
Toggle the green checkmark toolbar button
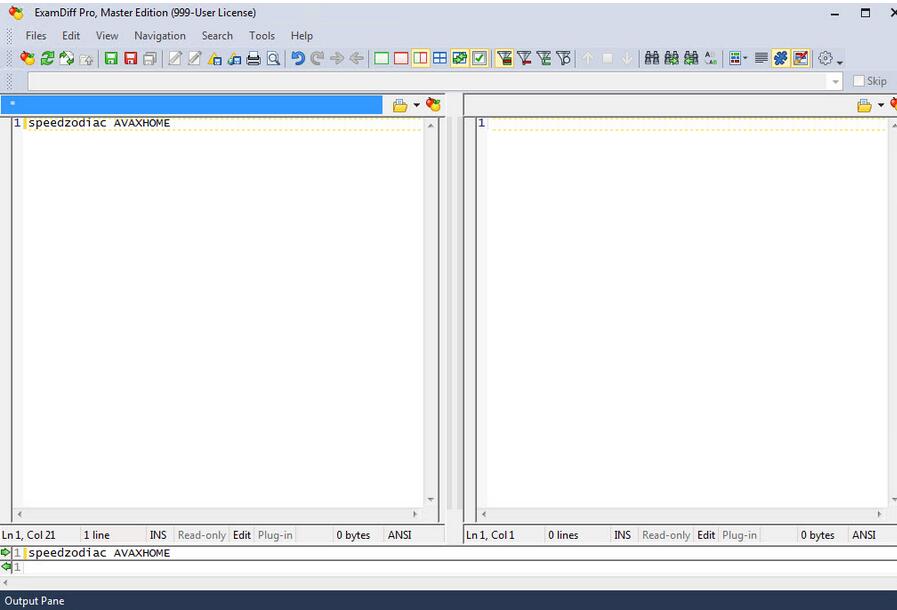(479, 58)
